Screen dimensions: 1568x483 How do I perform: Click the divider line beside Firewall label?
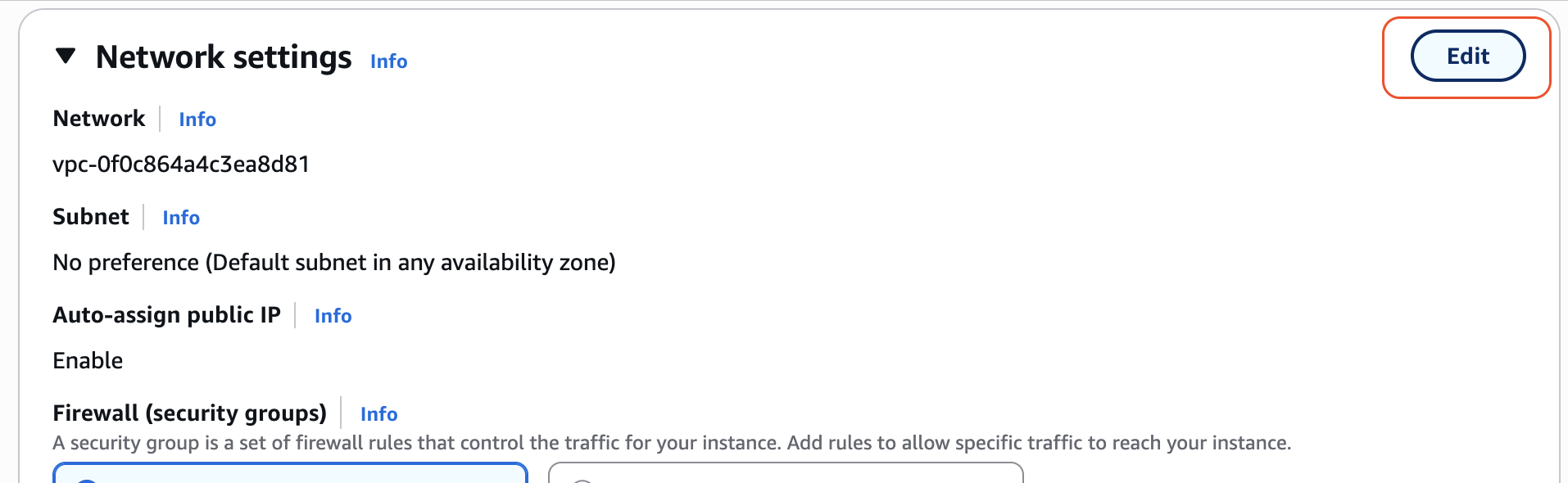[x=342, y=413]
